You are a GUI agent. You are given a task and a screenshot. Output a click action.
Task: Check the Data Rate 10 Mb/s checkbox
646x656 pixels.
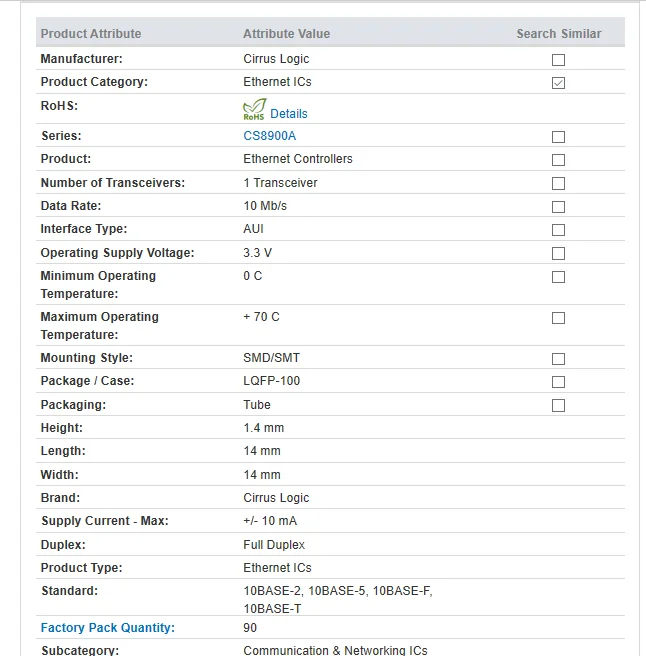point(558,207)
